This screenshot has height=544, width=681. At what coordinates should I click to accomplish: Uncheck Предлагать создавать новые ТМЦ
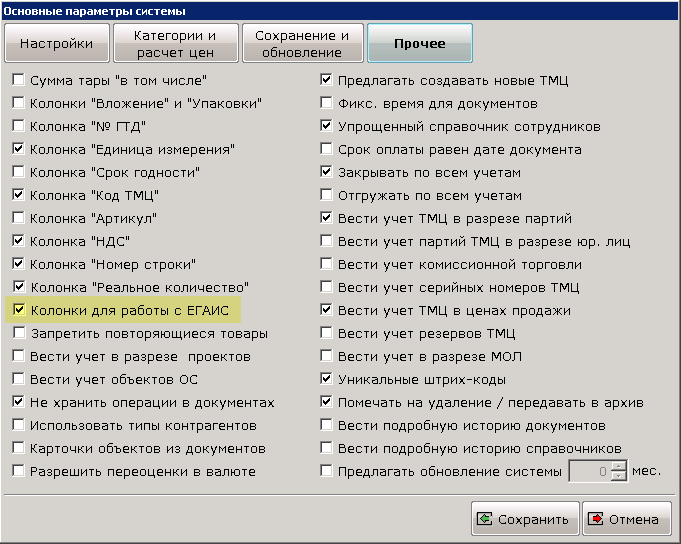point(326,80)
